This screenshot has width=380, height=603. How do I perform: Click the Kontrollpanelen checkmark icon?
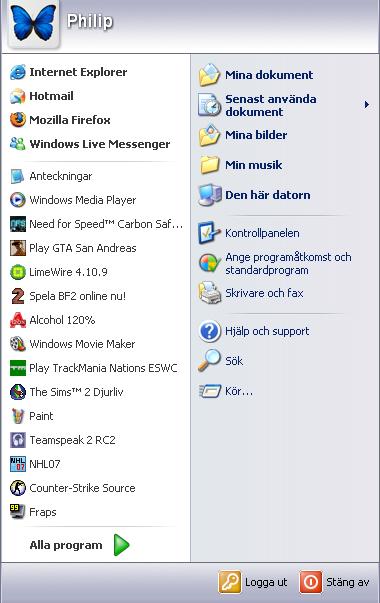(x=209, y=233)
